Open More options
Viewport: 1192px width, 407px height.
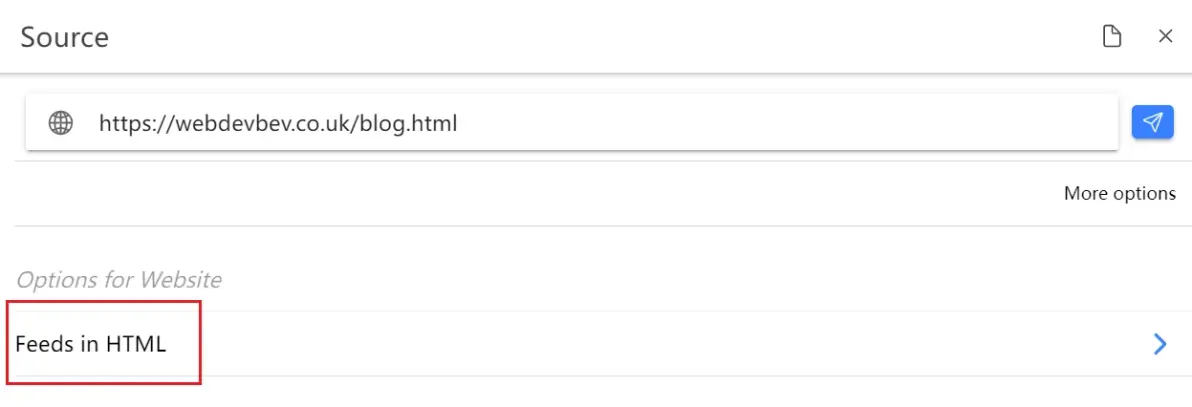[1120, 193]
